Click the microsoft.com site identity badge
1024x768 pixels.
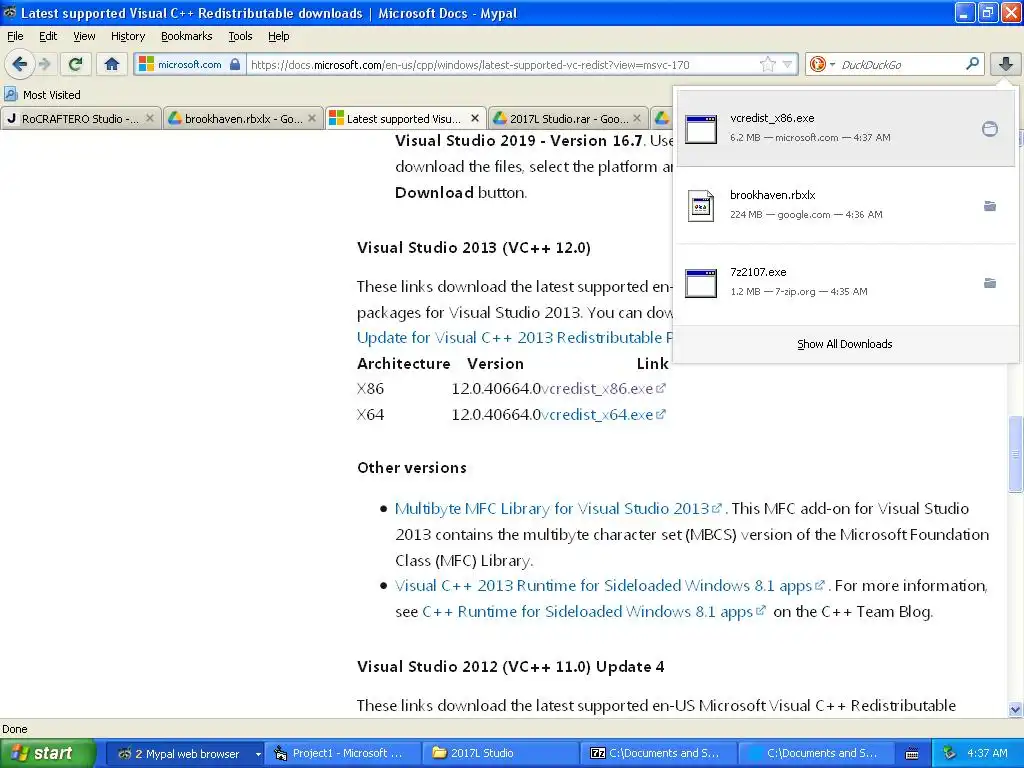190,64
